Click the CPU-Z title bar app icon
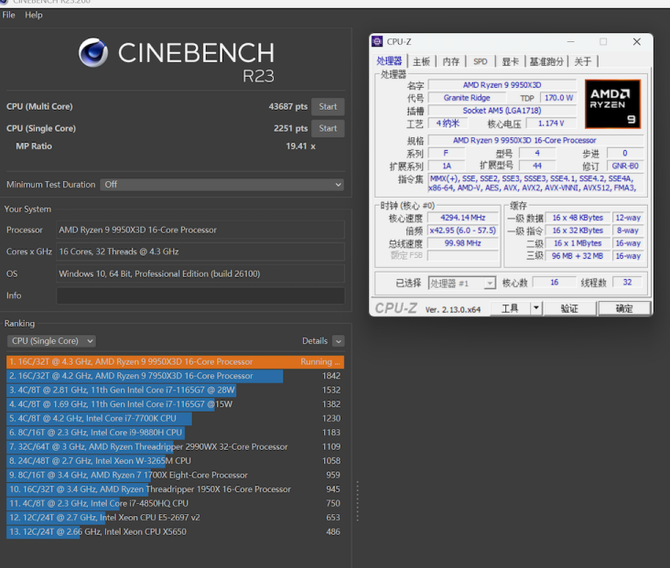 (377, 42)
